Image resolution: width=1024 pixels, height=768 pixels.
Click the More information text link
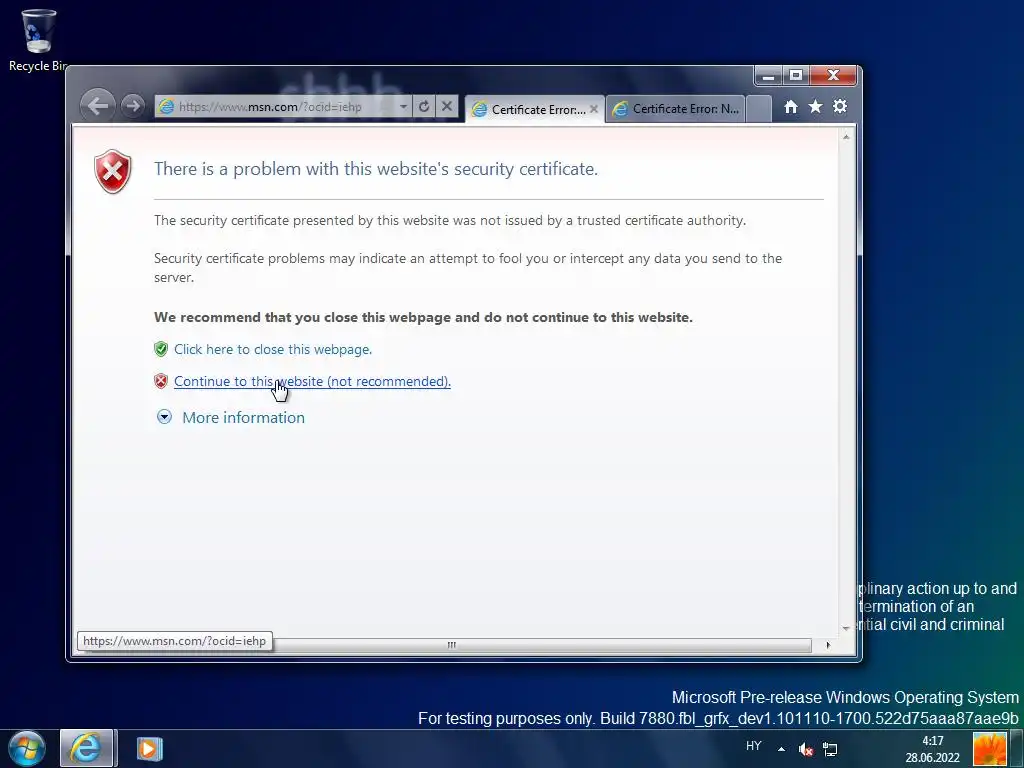point(244,417)
